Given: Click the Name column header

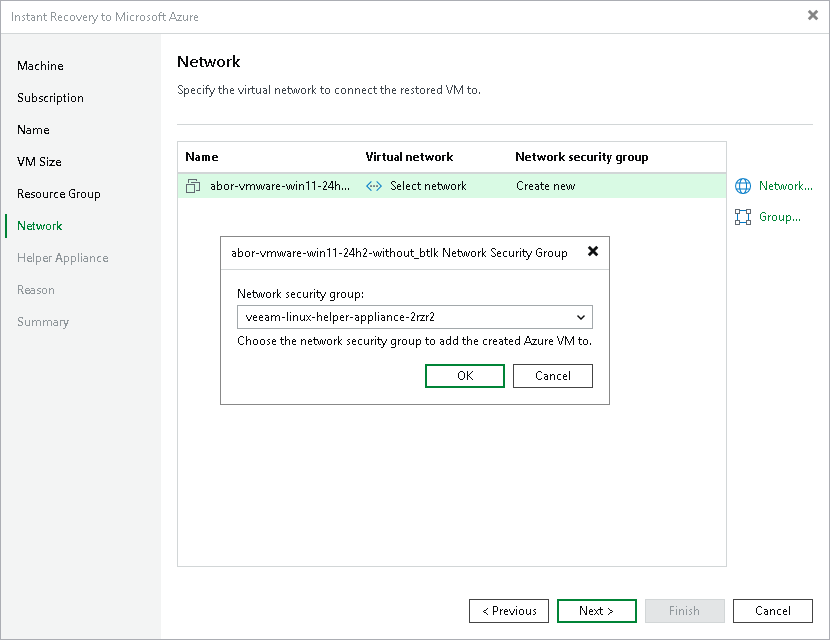Looking at the screenshot, I should (x=202, y=157).
